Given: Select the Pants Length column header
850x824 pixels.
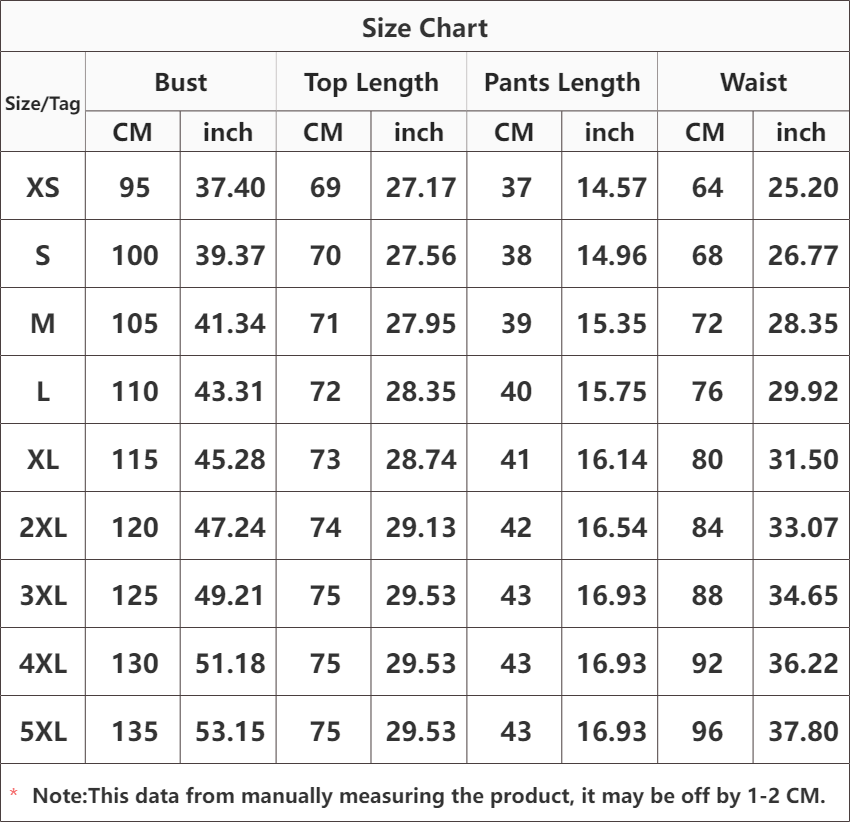Looking at the screenshot, I should pyautogui.click(x=562, y=83).
